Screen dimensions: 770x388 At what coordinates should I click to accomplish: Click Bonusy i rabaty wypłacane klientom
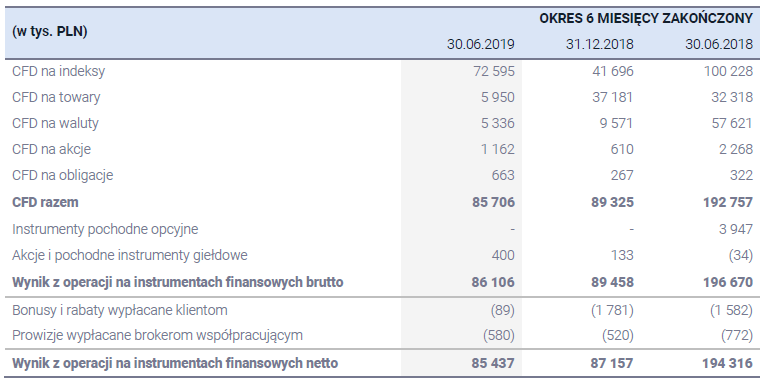(x=120, y=310)
